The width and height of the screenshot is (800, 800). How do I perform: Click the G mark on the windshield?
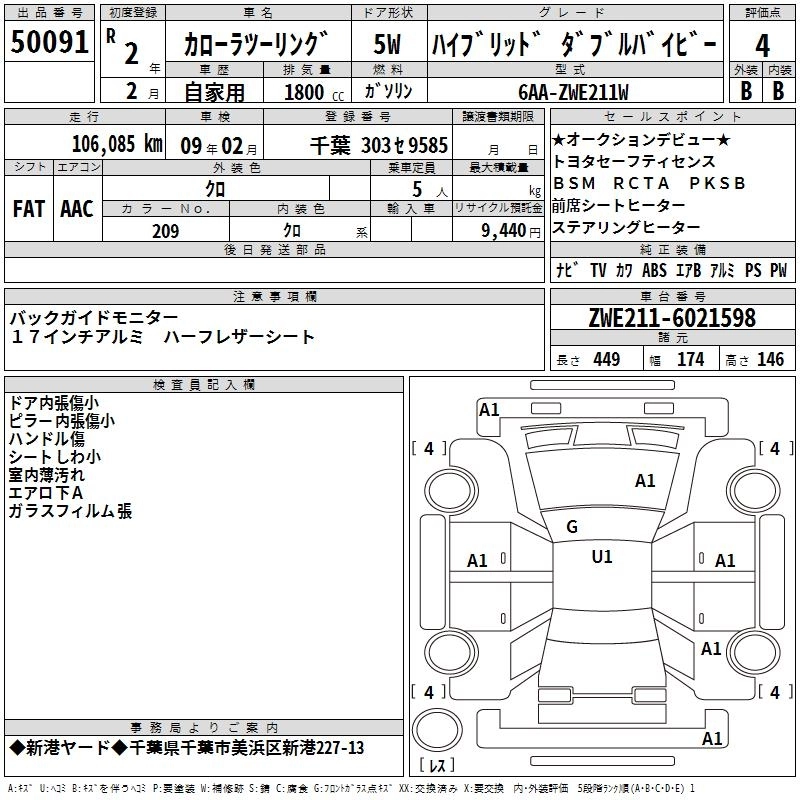[572, 527]
